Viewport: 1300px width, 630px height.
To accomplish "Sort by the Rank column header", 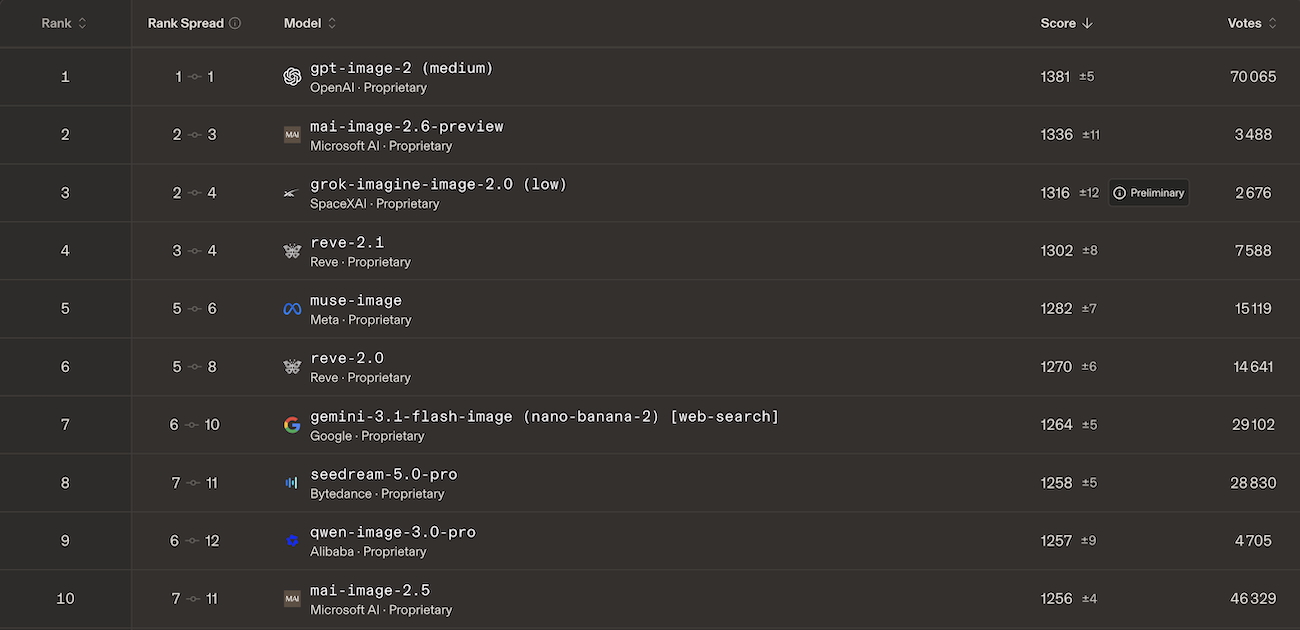I will pyautogui.click(x=64, y=23).
